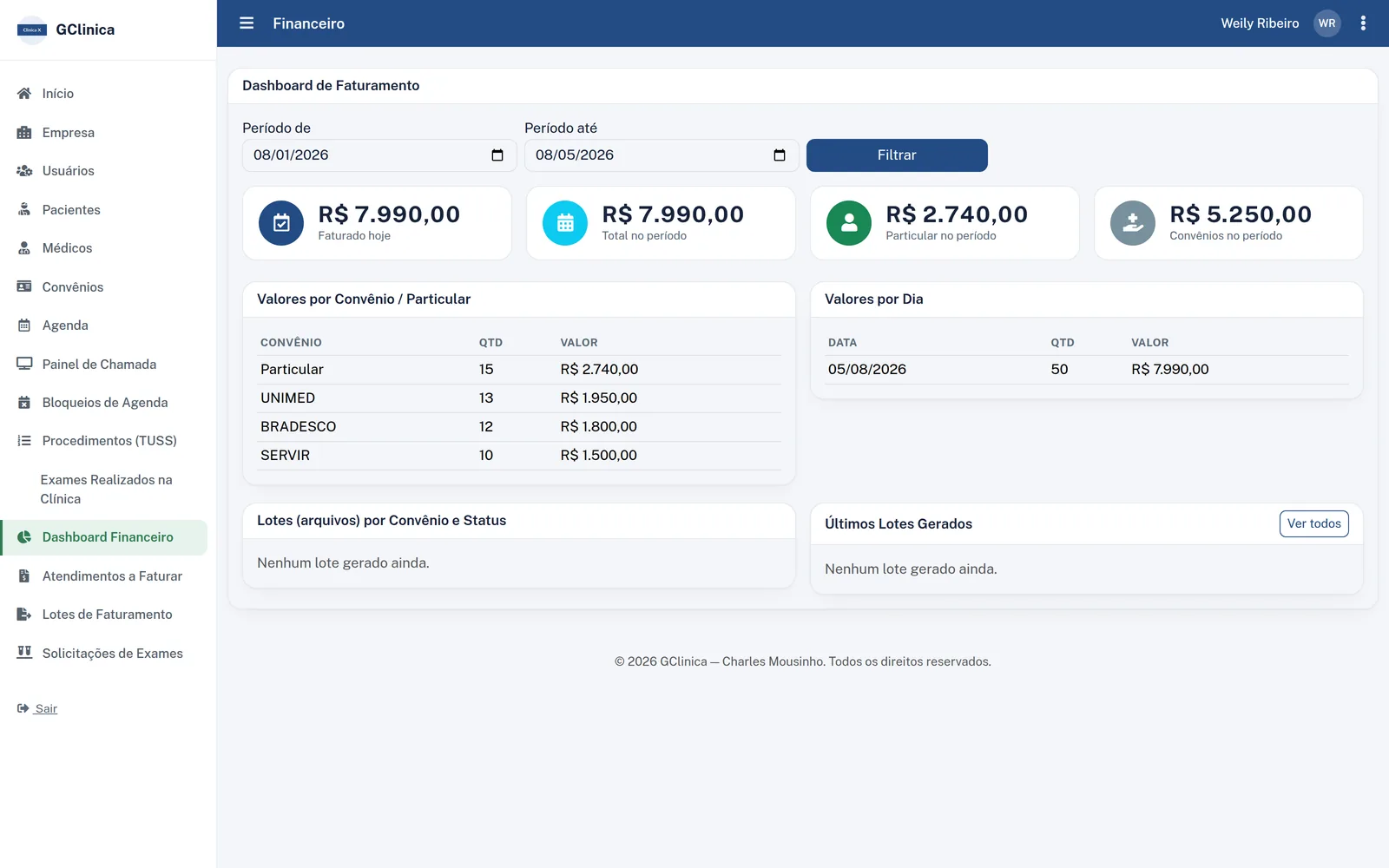The image size is (1389, 868).
Task: Toggle the hamburger sidebar menu
Action: [x=247, y=23]
